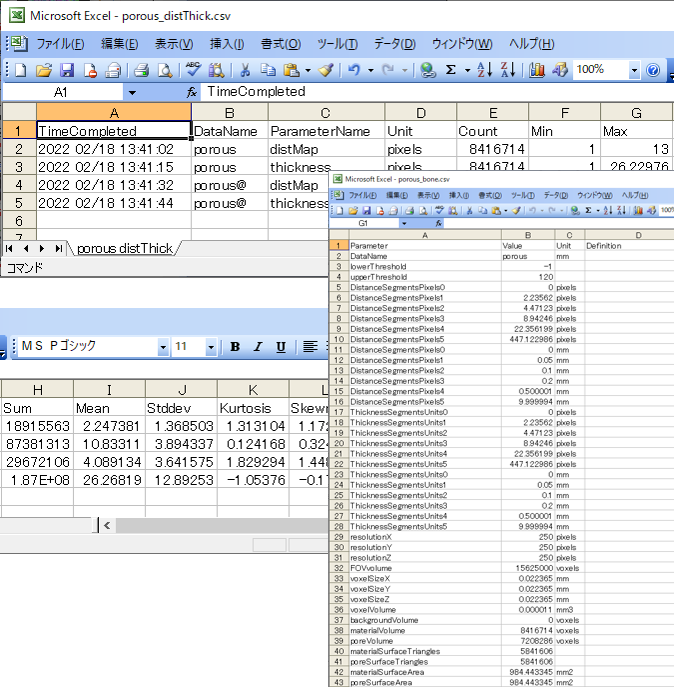Expand the Name Box dropdown arrow
This screenshot has width=674, height=687.
point(131,92)
